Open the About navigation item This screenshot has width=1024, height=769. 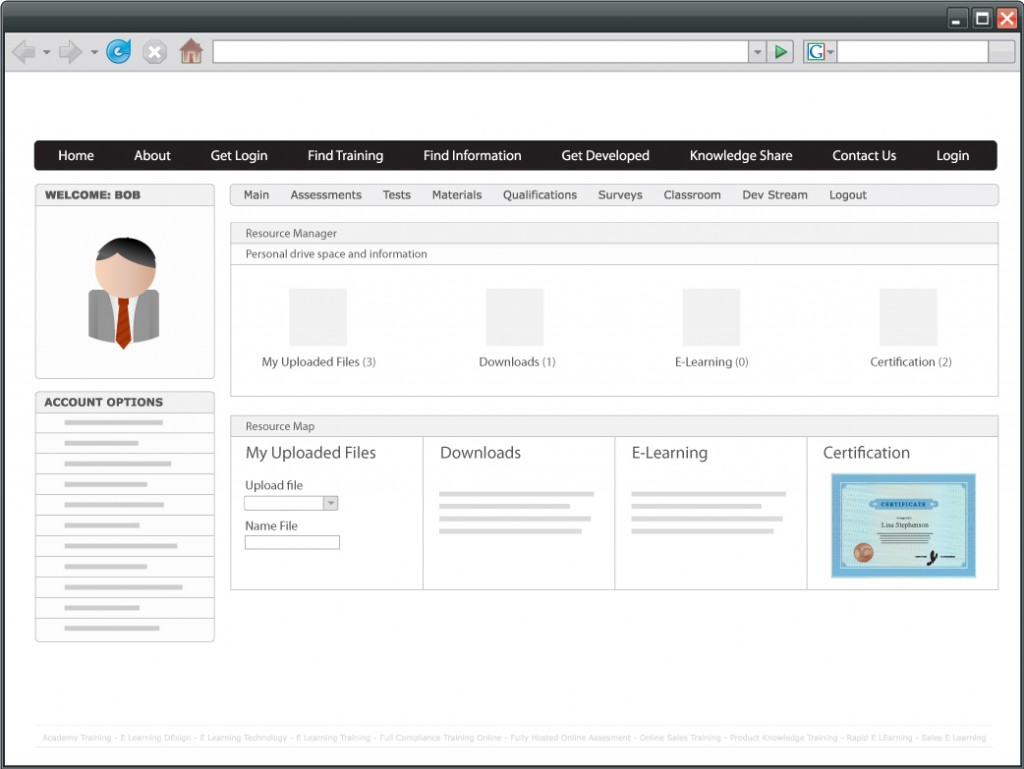coord(152,155)
